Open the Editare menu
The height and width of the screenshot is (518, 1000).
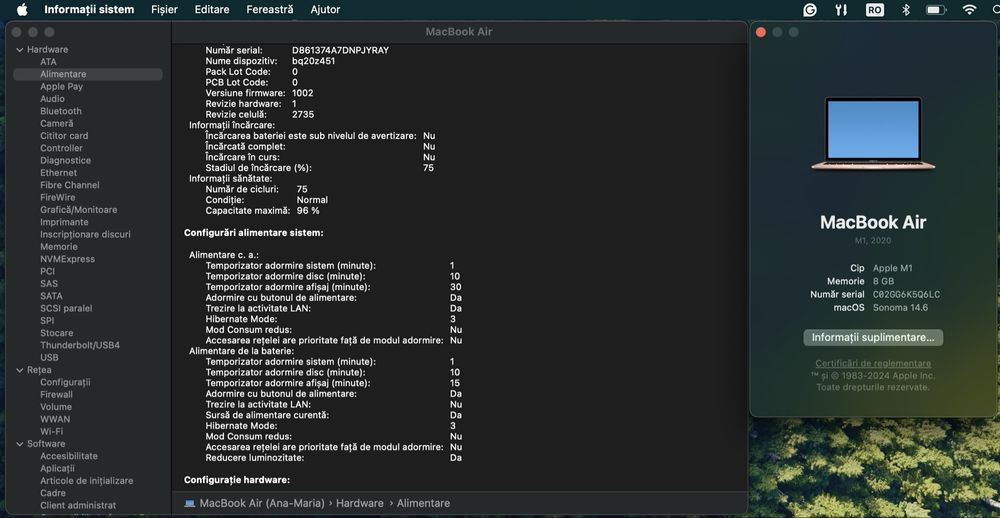[212, 10]
